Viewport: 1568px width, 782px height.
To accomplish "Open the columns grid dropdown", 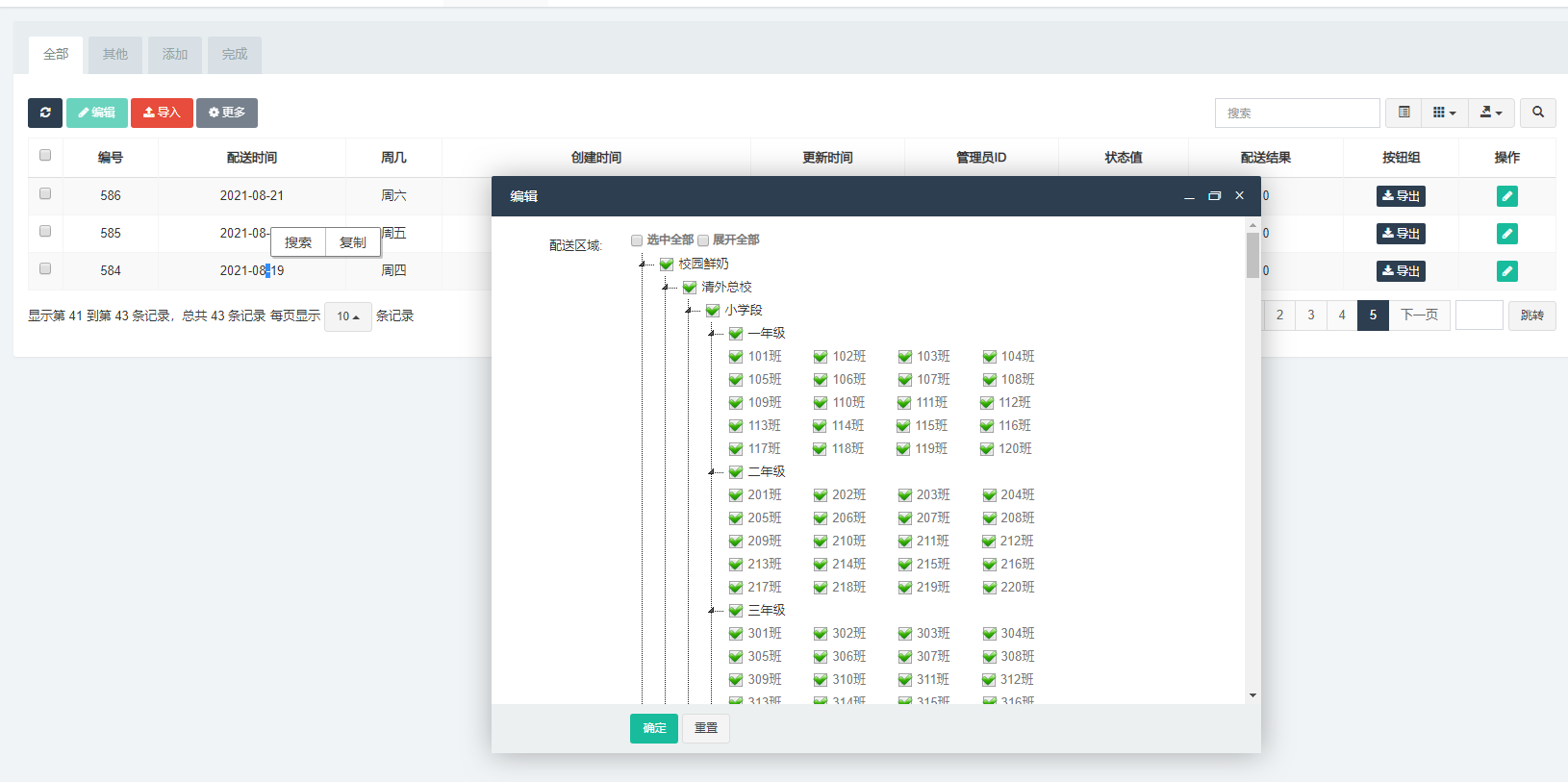I will point(1444,113).
